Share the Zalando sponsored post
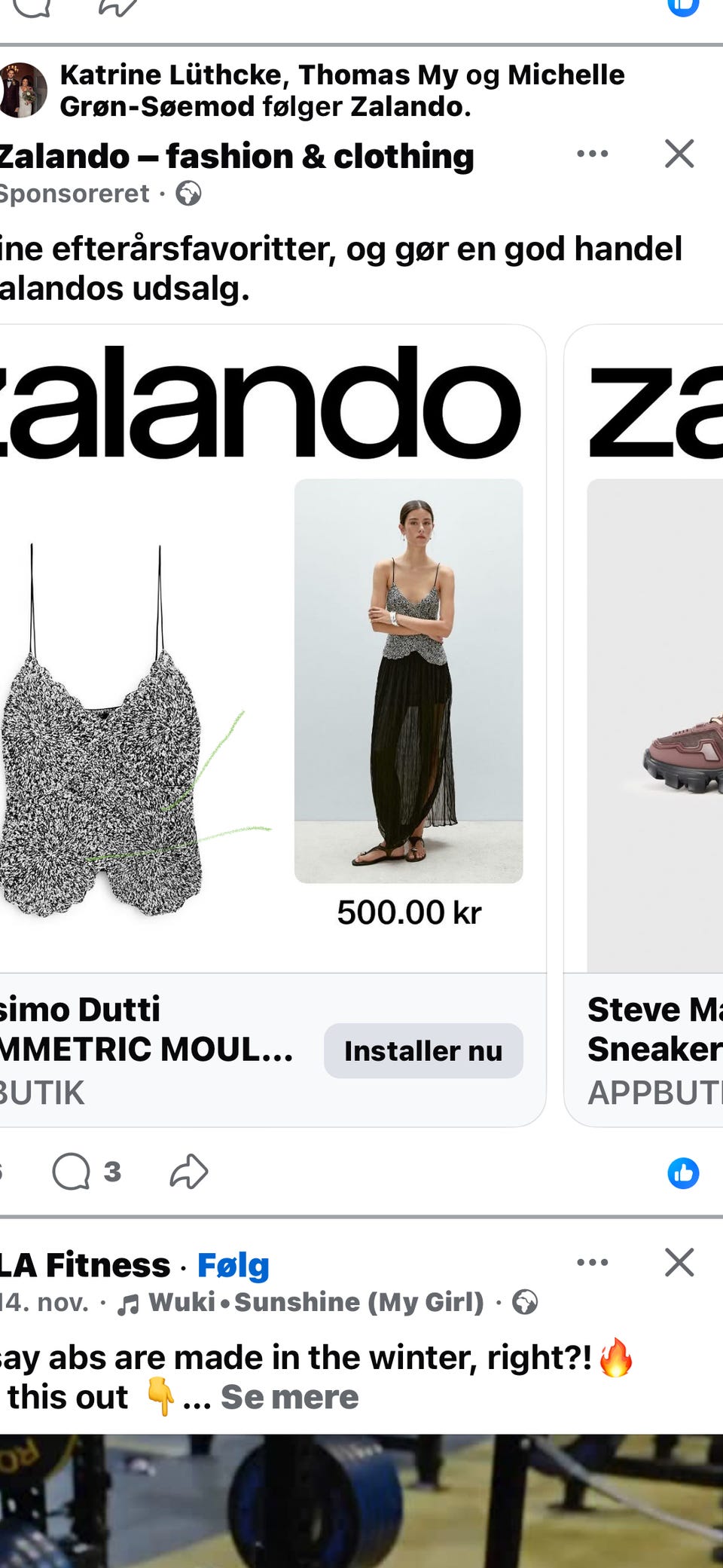The width and height of the screenshot is (723, 1568). (188, 1172)
